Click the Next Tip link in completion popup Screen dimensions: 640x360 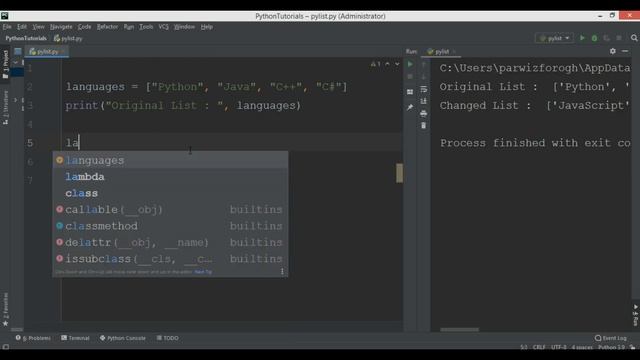coord(203,272)
